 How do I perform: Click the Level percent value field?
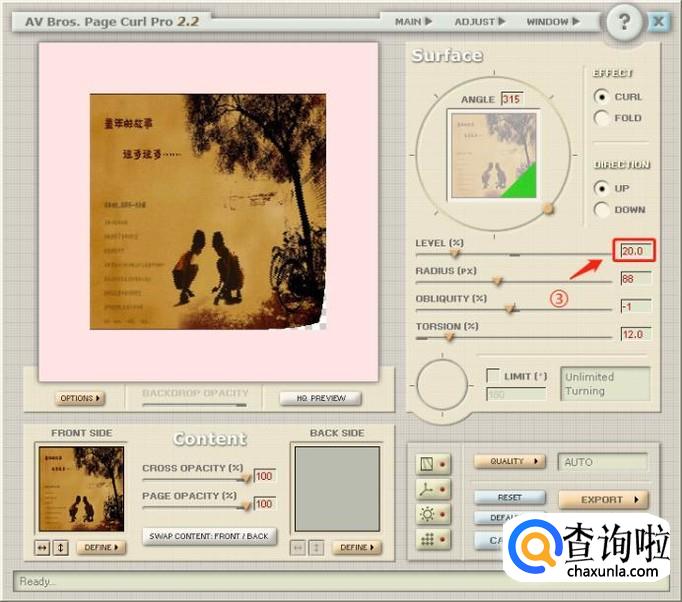point(634,251)
